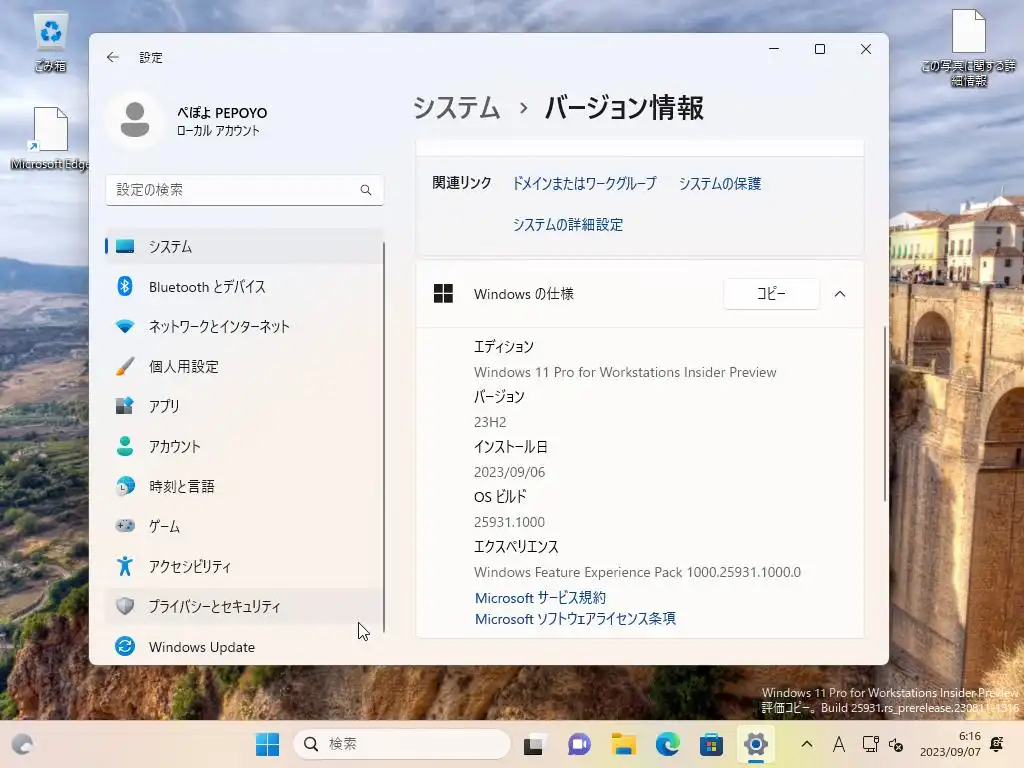Click the taskbar 検索 box
Image resolution: width=1024 pixels, height=768 pixels.
coord(402,744)
